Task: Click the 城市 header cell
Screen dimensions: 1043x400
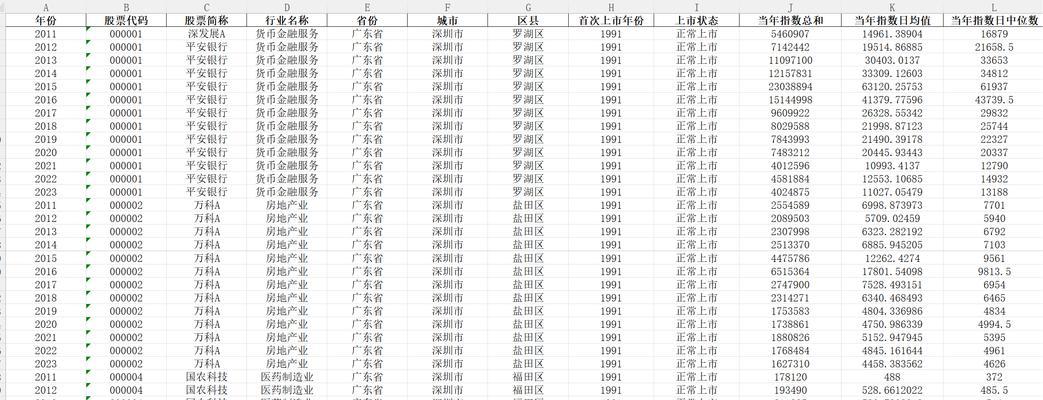Action: 447,21
